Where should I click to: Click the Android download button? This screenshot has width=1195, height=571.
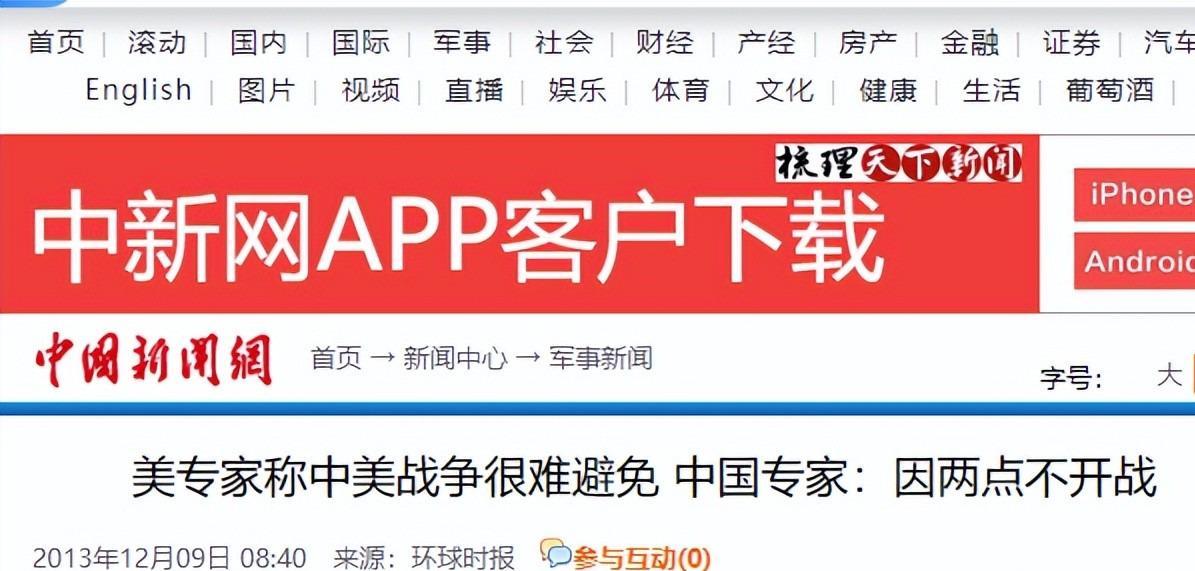point(1135,261)
